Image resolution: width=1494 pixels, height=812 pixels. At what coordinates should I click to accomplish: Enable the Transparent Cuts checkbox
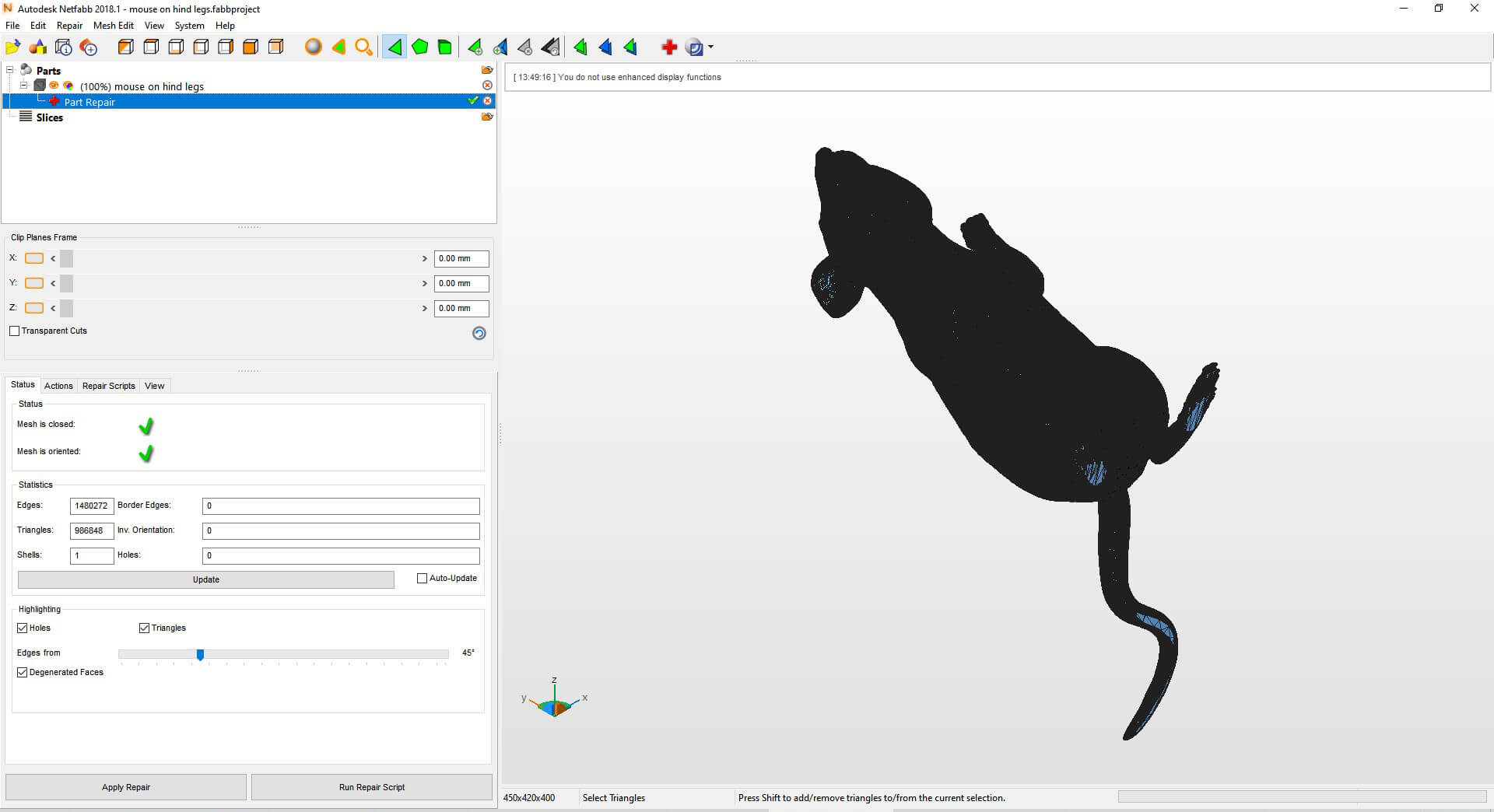coord(15,331)
